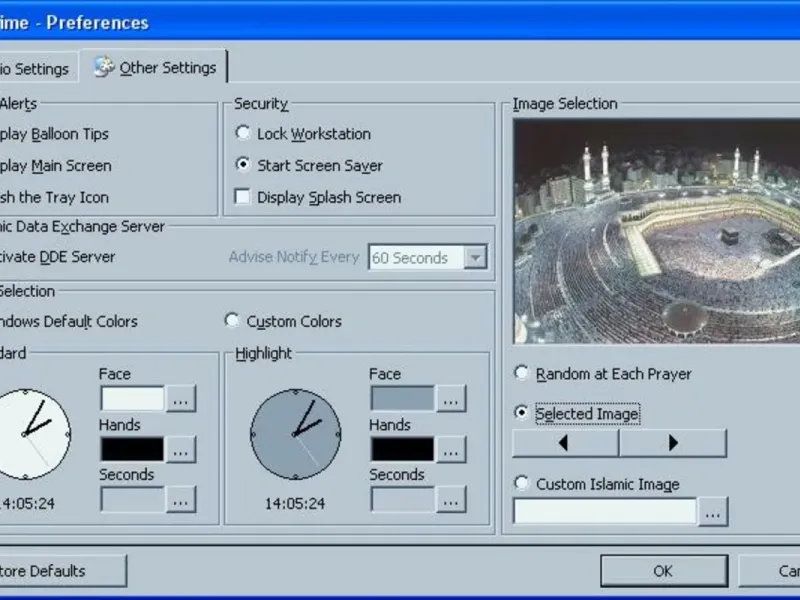800x600 pixels.
Task: Select Random at Each Prayer option
Action: [x=521, y=373]
